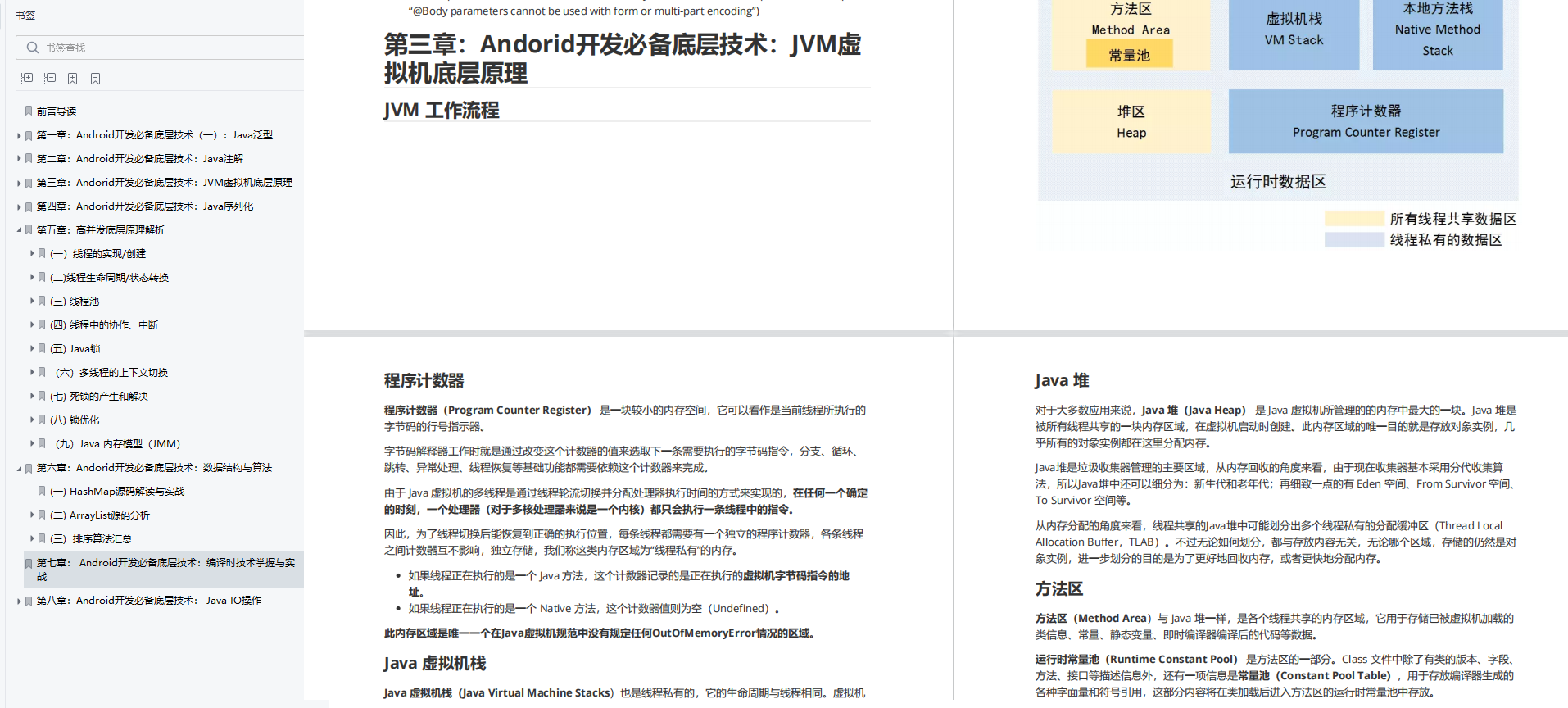Expand 第八章 Java IO操作 bookmark
The width and height of the screenshot is (1568, 708).
(19, 601)
